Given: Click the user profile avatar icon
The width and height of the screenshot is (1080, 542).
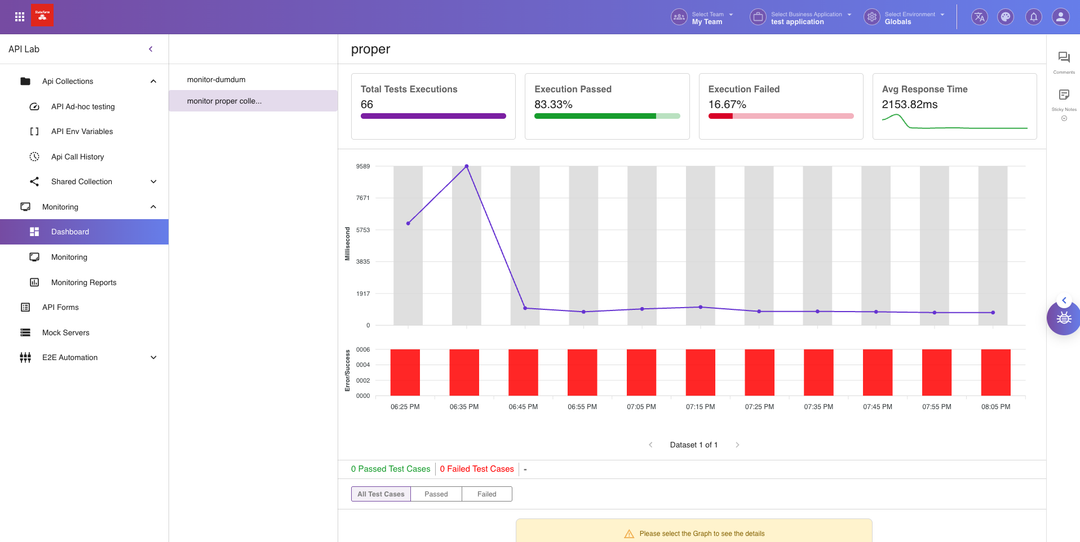Looking at the screenshot, I should (1060, 17).
